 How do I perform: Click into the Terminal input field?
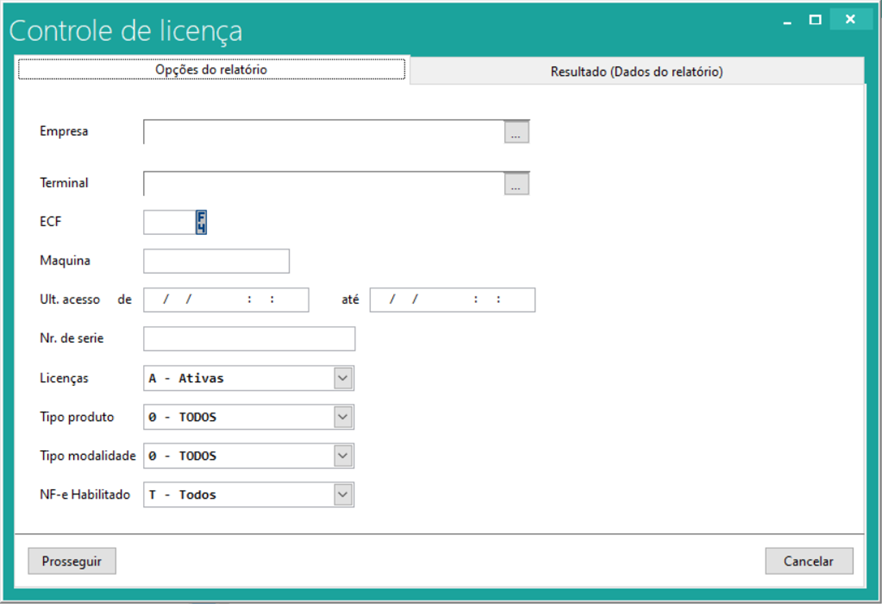(323, 184)
